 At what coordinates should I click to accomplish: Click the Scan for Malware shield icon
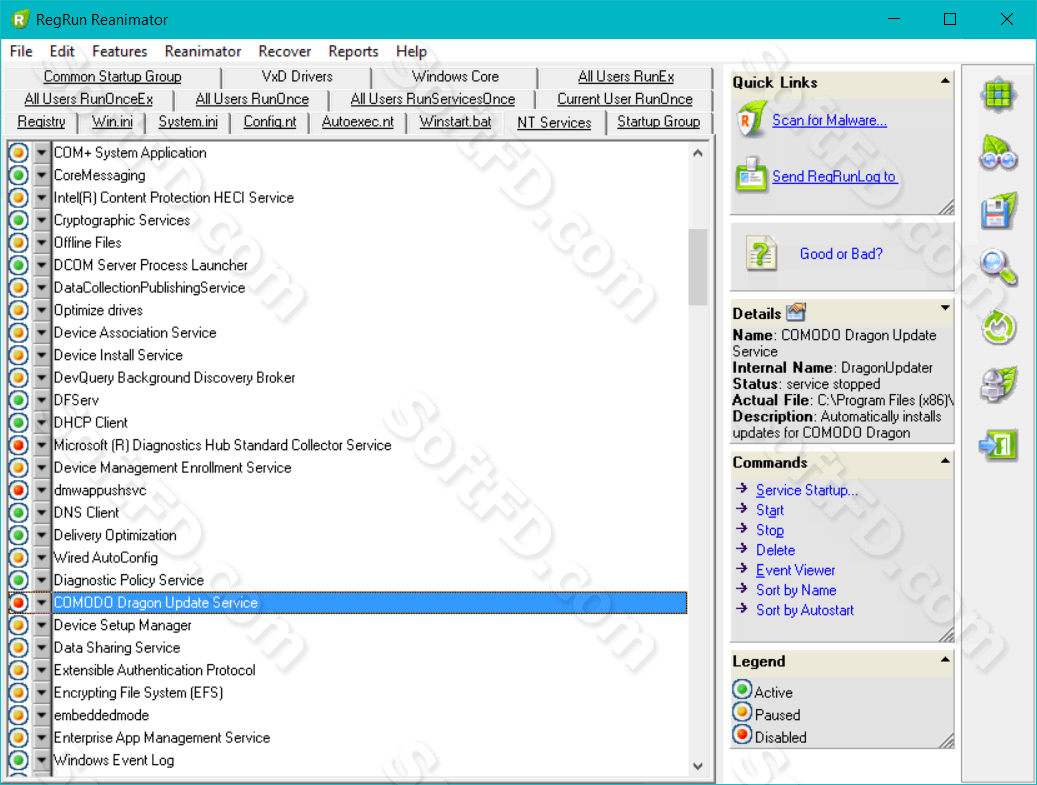(x=751, y=120)
